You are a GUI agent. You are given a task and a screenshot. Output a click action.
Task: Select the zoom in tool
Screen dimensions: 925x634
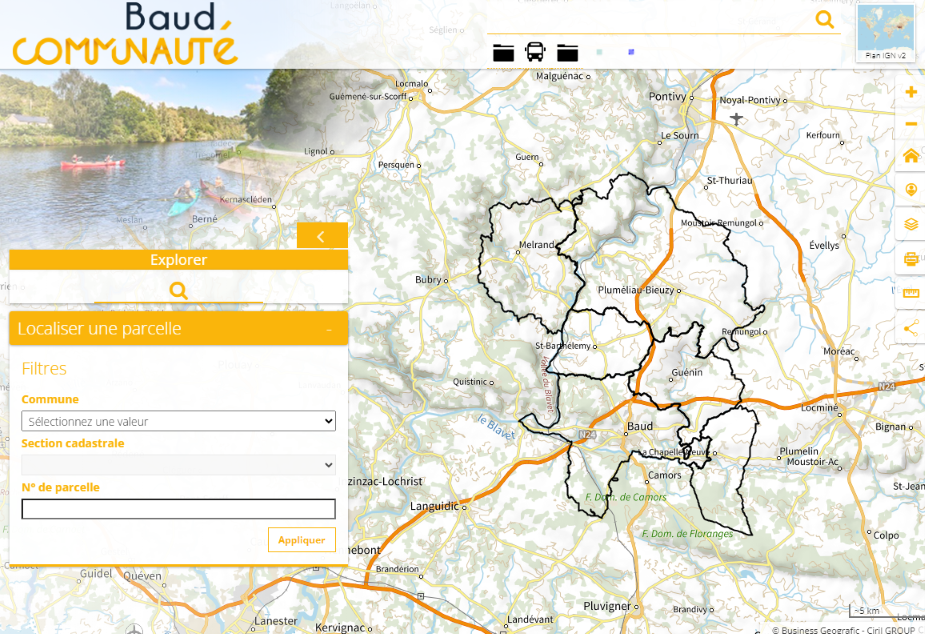(x=910, y=91)
